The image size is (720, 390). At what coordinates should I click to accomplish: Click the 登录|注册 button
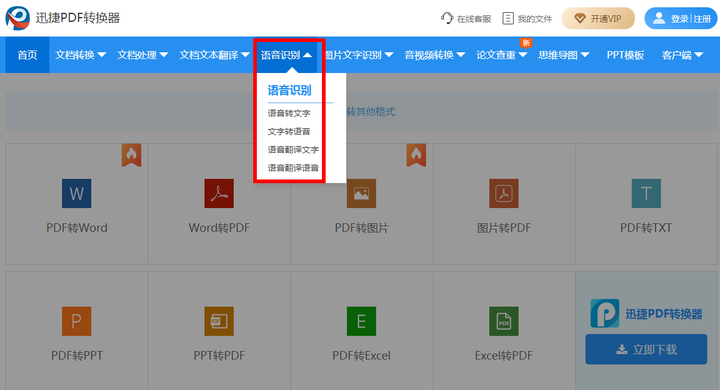pos(681,18)
